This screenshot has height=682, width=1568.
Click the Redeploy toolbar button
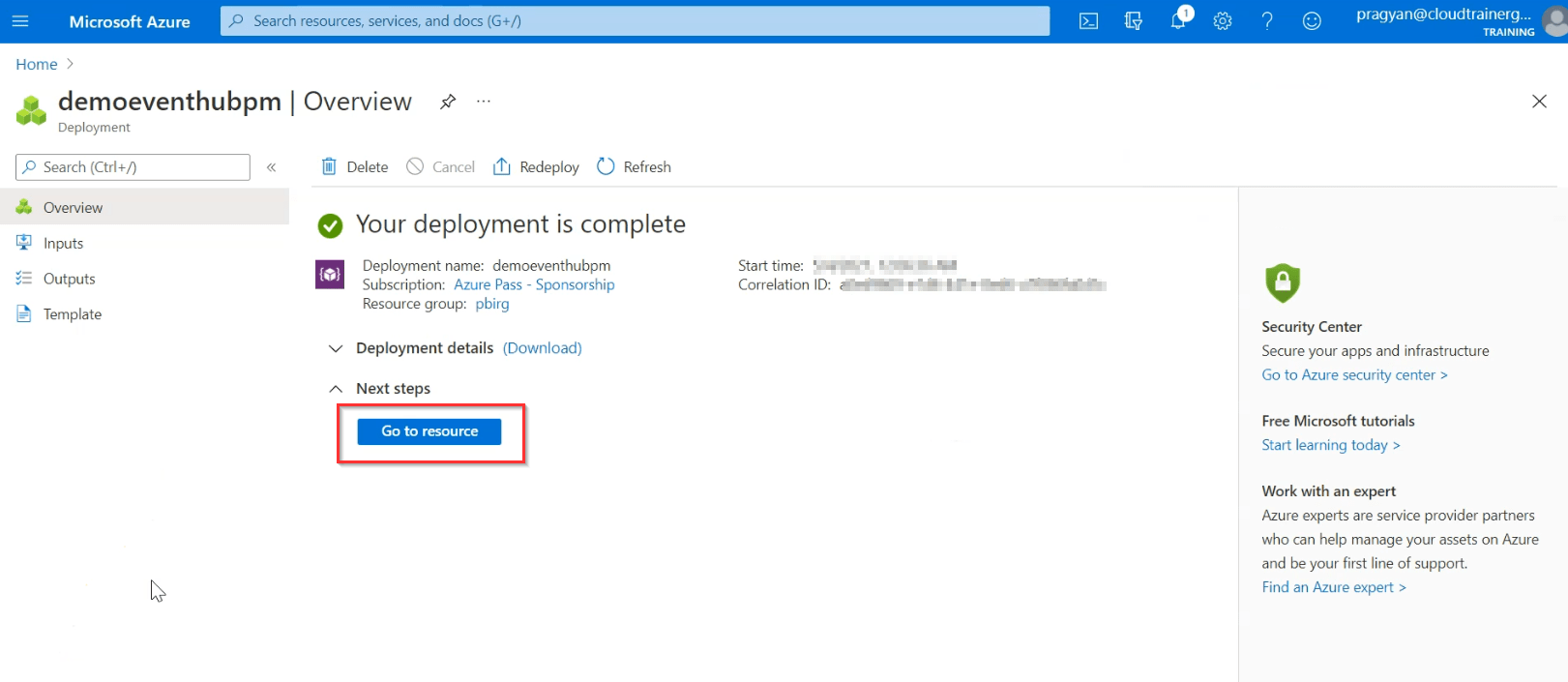tap(536, 167)
